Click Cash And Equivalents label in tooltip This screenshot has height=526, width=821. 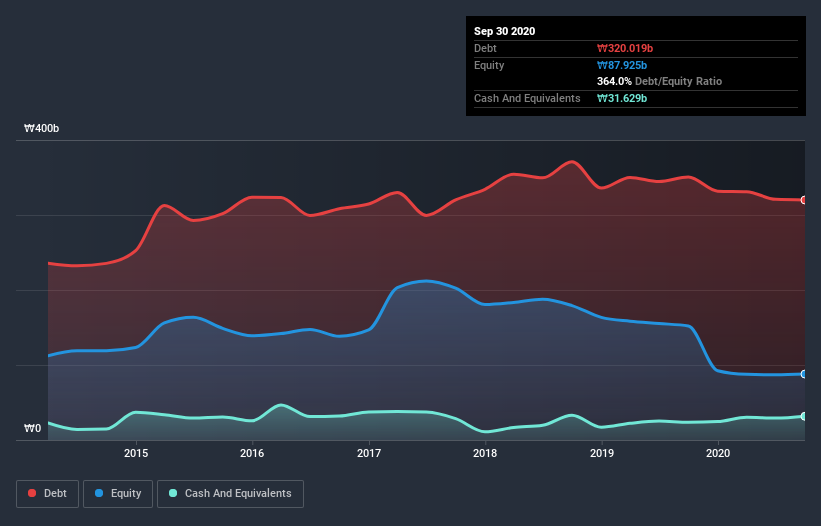[527, 98]
